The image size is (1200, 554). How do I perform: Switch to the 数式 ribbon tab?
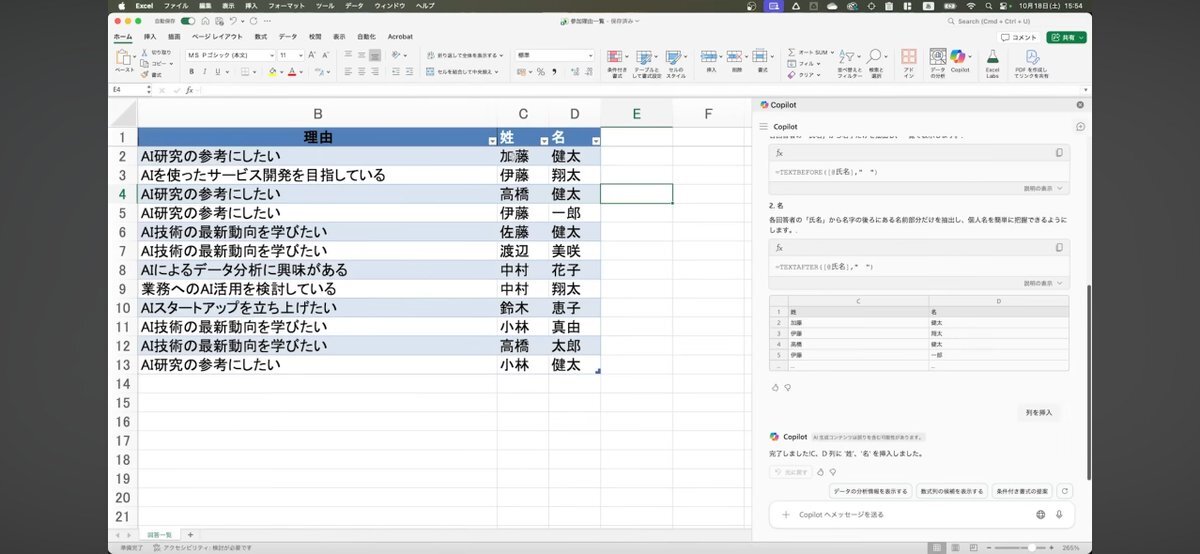click(260, 37)
